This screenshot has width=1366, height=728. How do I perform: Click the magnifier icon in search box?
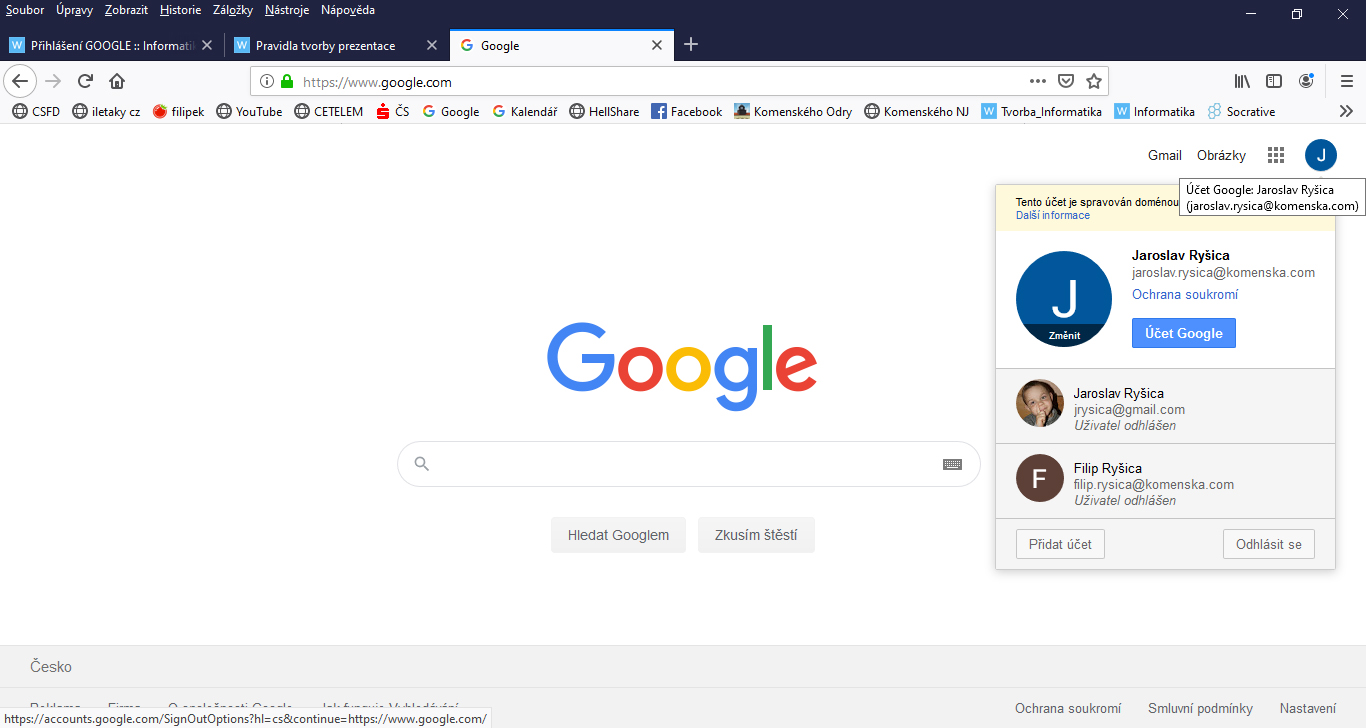421,464
